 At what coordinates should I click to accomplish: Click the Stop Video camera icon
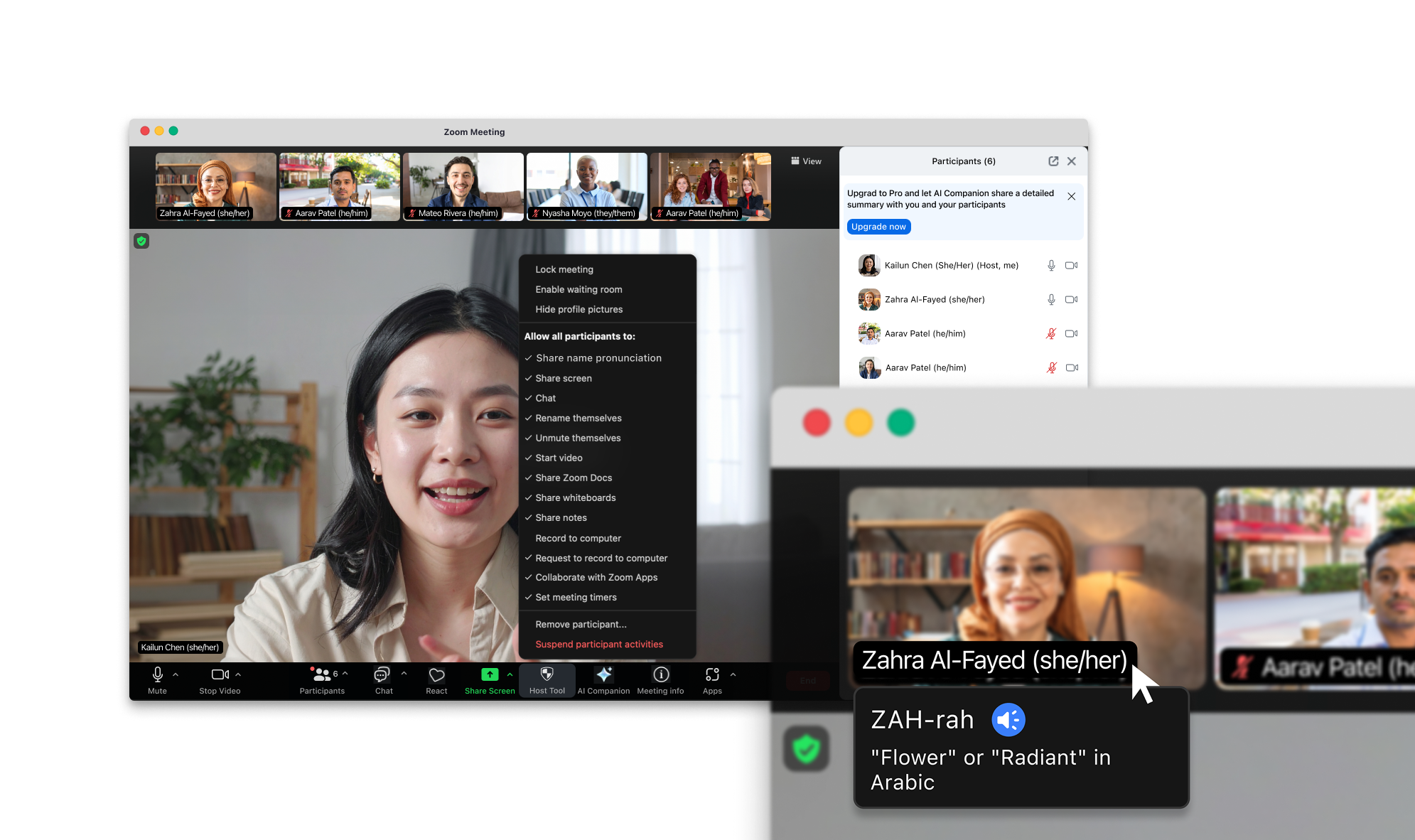pos(220,674)
